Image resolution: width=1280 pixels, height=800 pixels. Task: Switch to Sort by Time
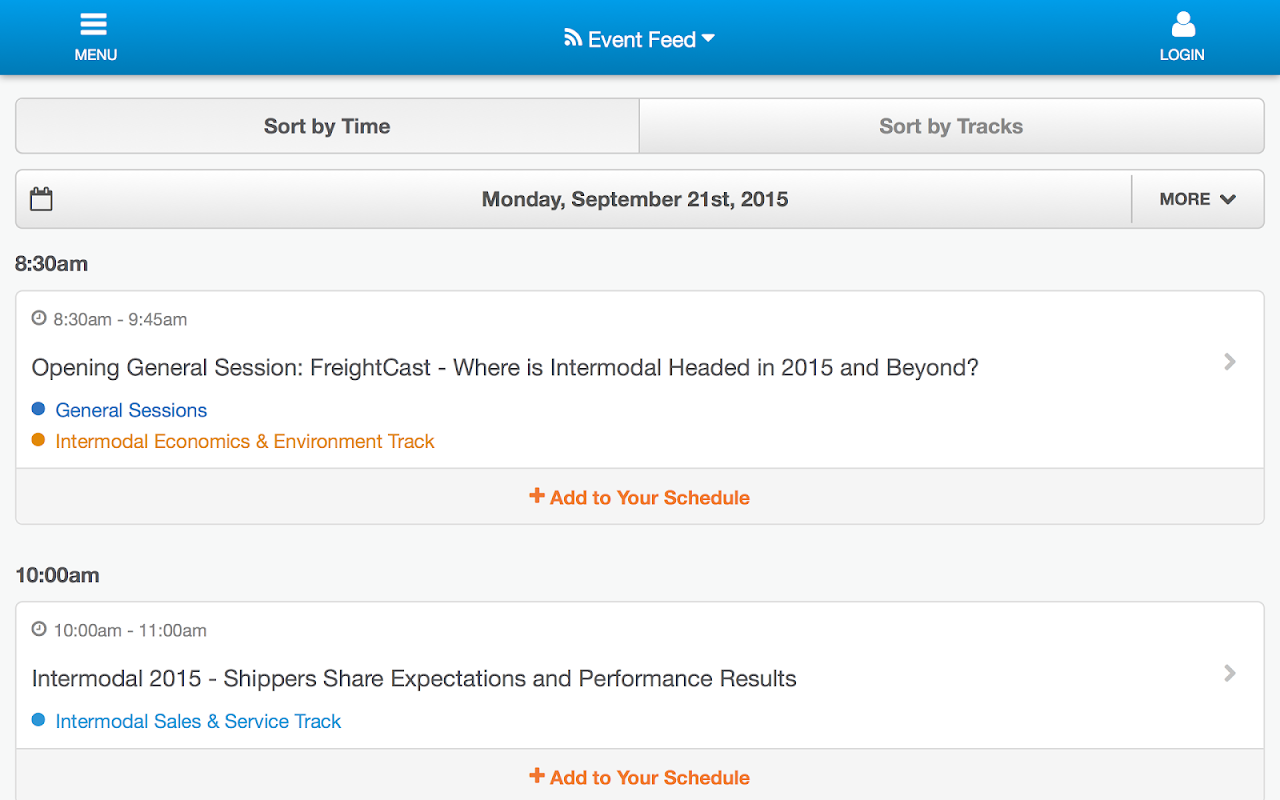tap(327, 126)
